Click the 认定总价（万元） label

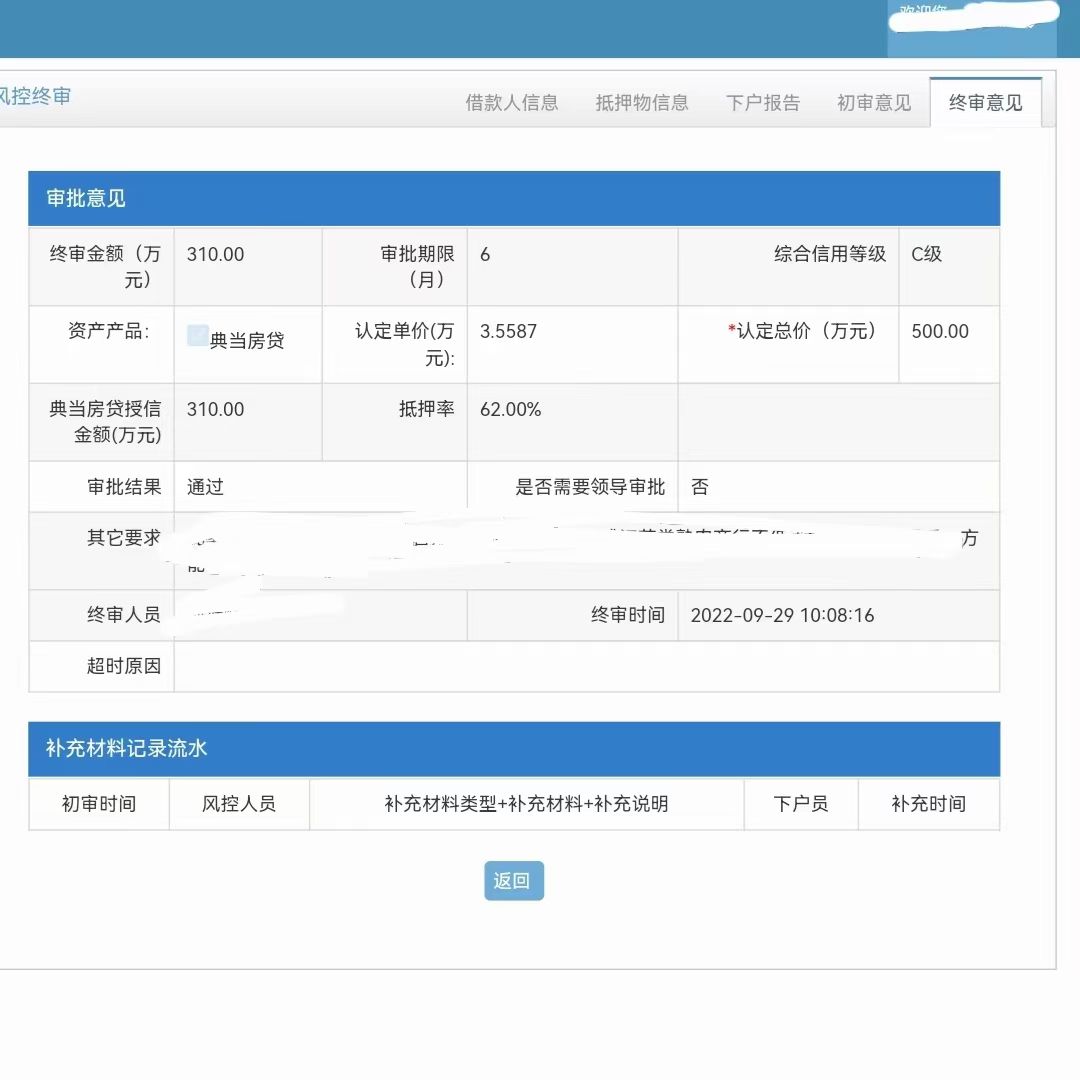(802, 331)
